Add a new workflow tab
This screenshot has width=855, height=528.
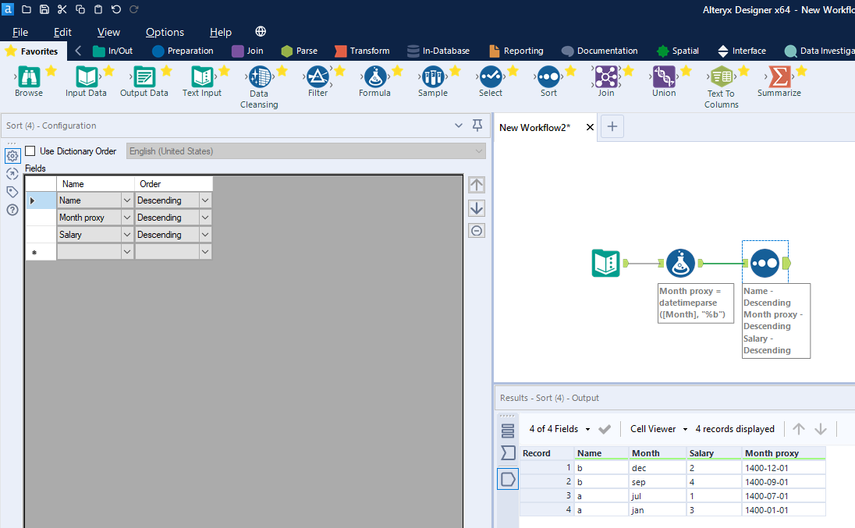click(613, 127)
